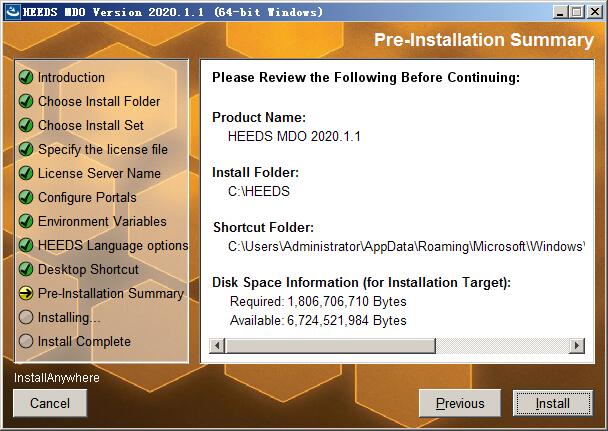Click the horizontal scrollbar right arrow

[577, 345]
